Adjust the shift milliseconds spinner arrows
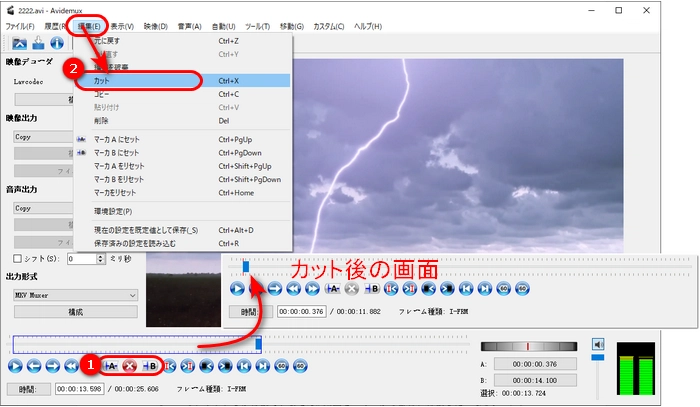700x407 pixels. 101,259
